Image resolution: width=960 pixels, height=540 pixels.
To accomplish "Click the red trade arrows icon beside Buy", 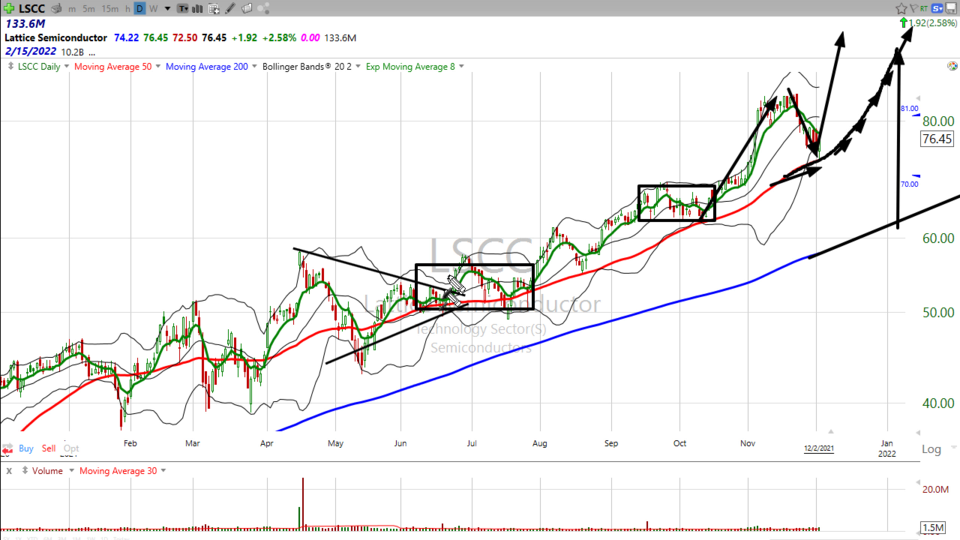I will click(7, 449).
